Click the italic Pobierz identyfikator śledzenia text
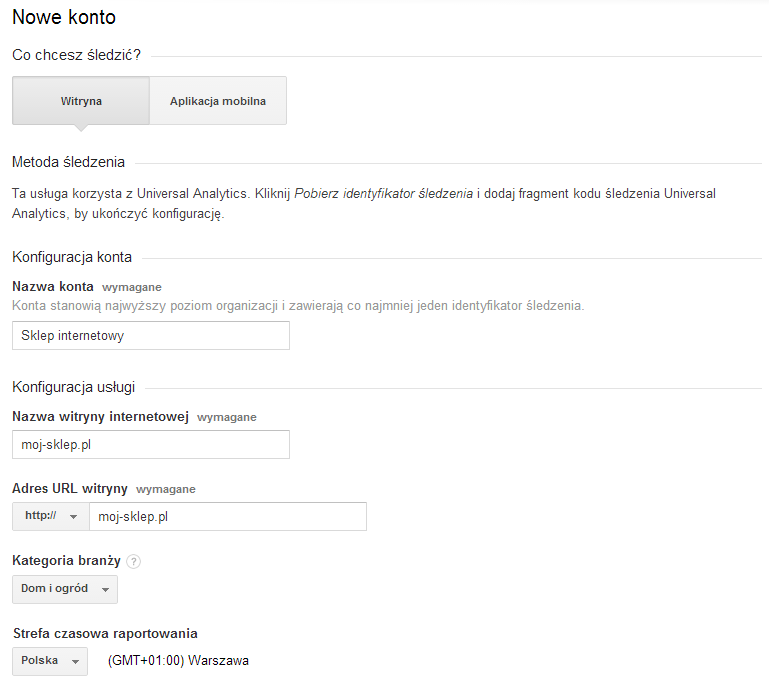 coord(384,194)
